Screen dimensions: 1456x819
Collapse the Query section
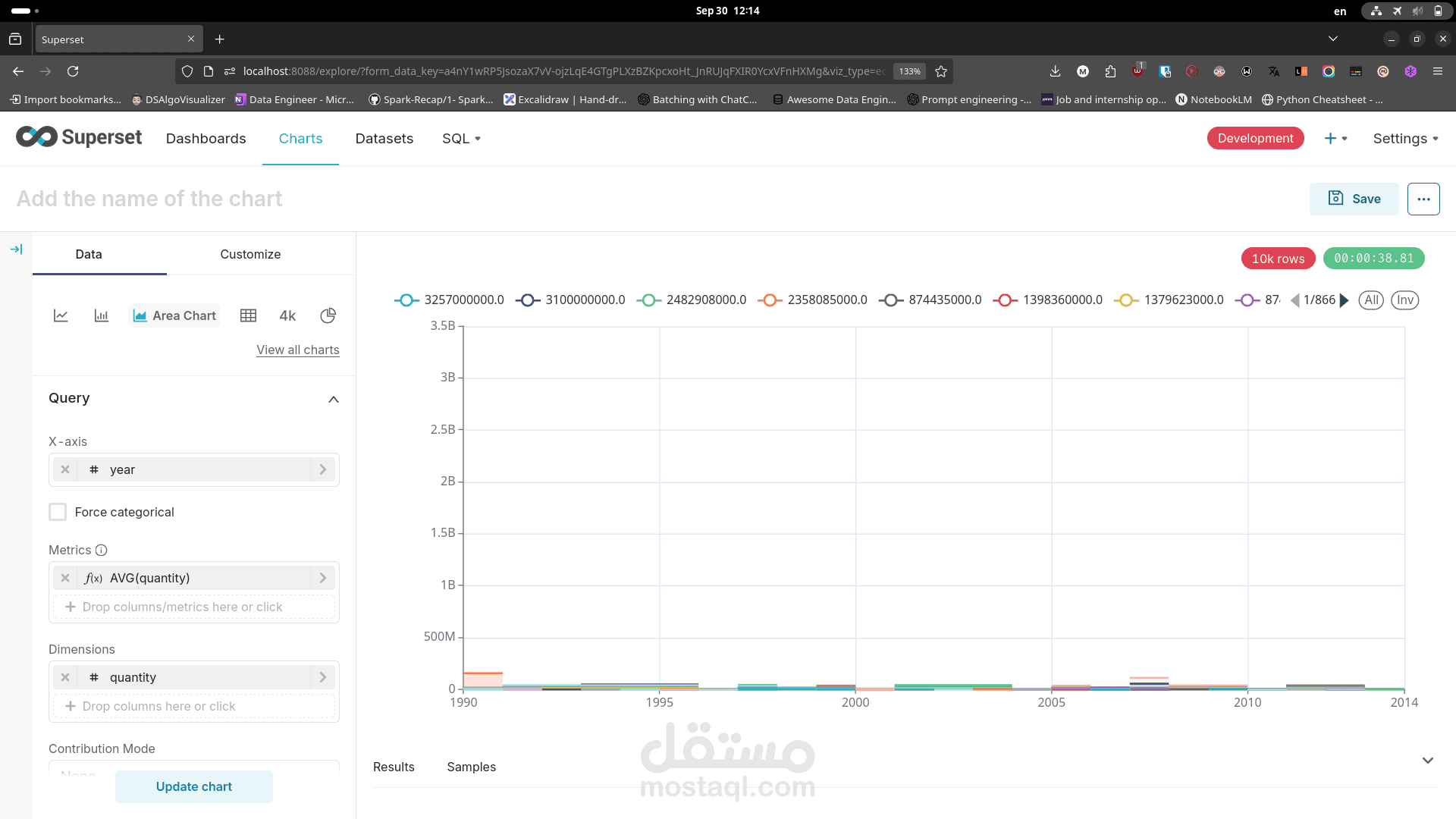333,399
